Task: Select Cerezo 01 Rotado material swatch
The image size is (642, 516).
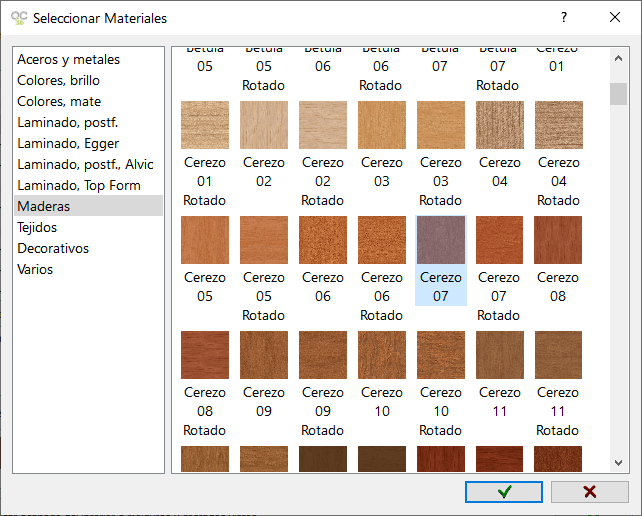Action: coord(205,125)
